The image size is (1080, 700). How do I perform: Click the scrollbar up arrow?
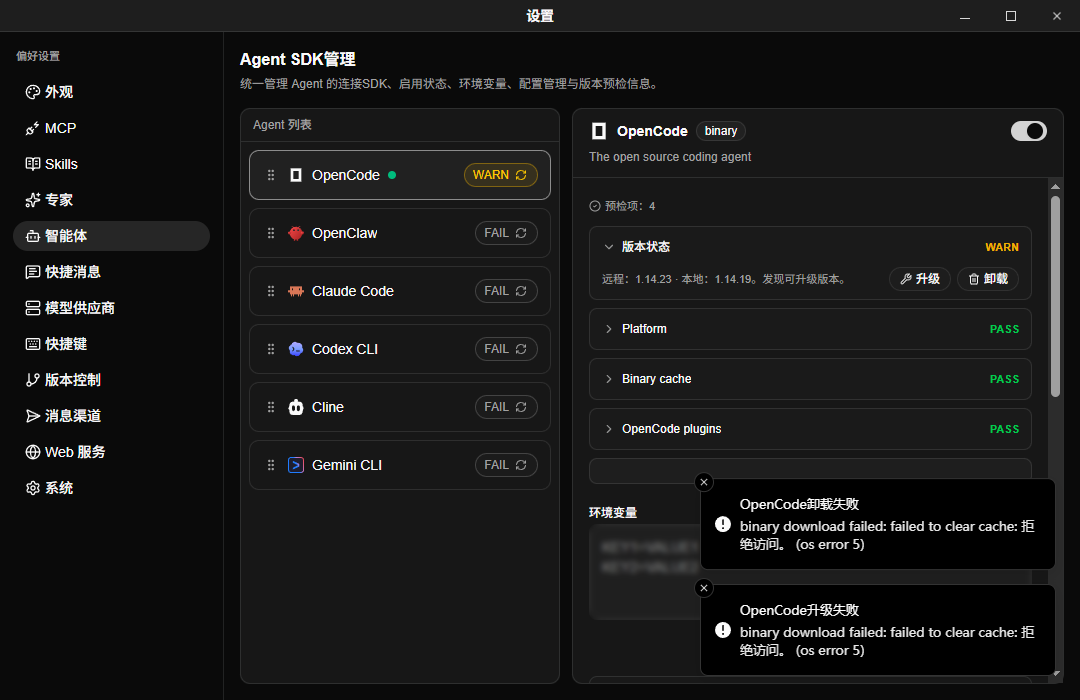1055,187
